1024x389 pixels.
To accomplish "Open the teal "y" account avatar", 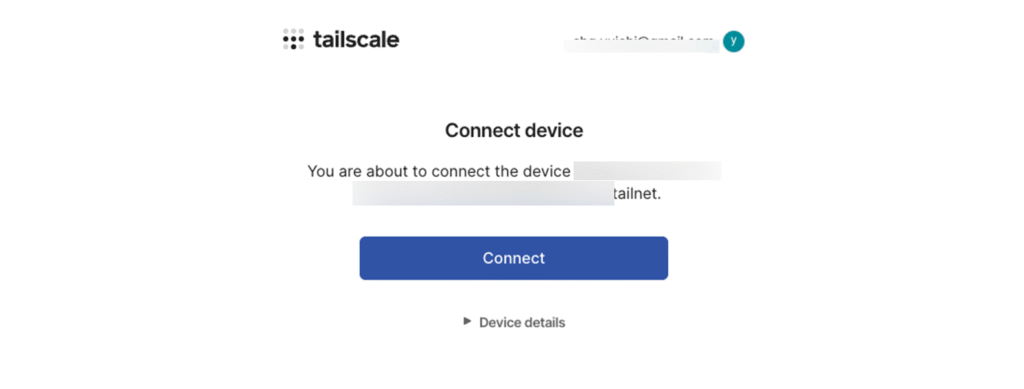I will (x=733, y=41).
